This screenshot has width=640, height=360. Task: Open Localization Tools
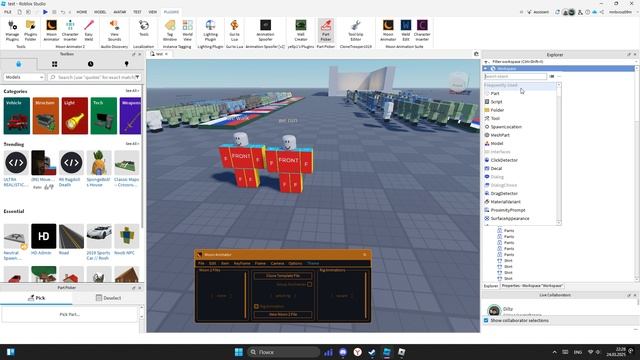coord(144,29)
